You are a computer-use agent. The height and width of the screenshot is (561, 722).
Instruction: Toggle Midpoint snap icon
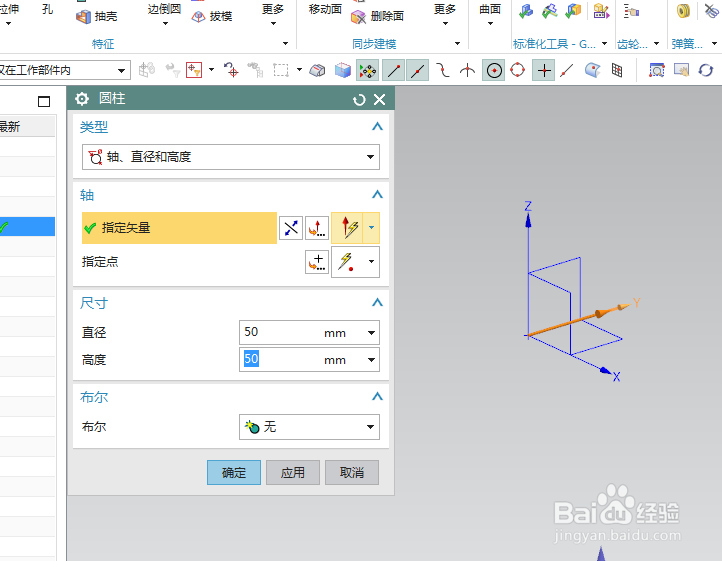pos(418,70)
